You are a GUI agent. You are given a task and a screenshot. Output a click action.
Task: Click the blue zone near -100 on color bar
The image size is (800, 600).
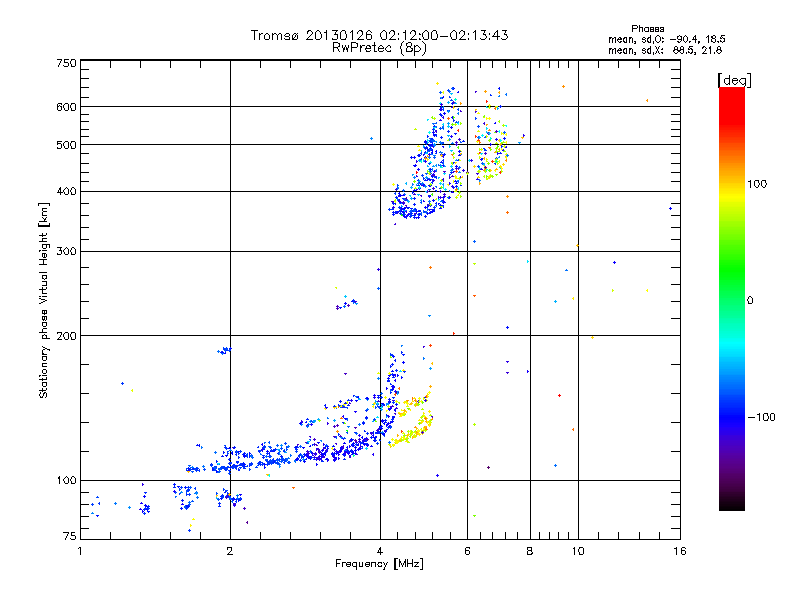(732, 416)
